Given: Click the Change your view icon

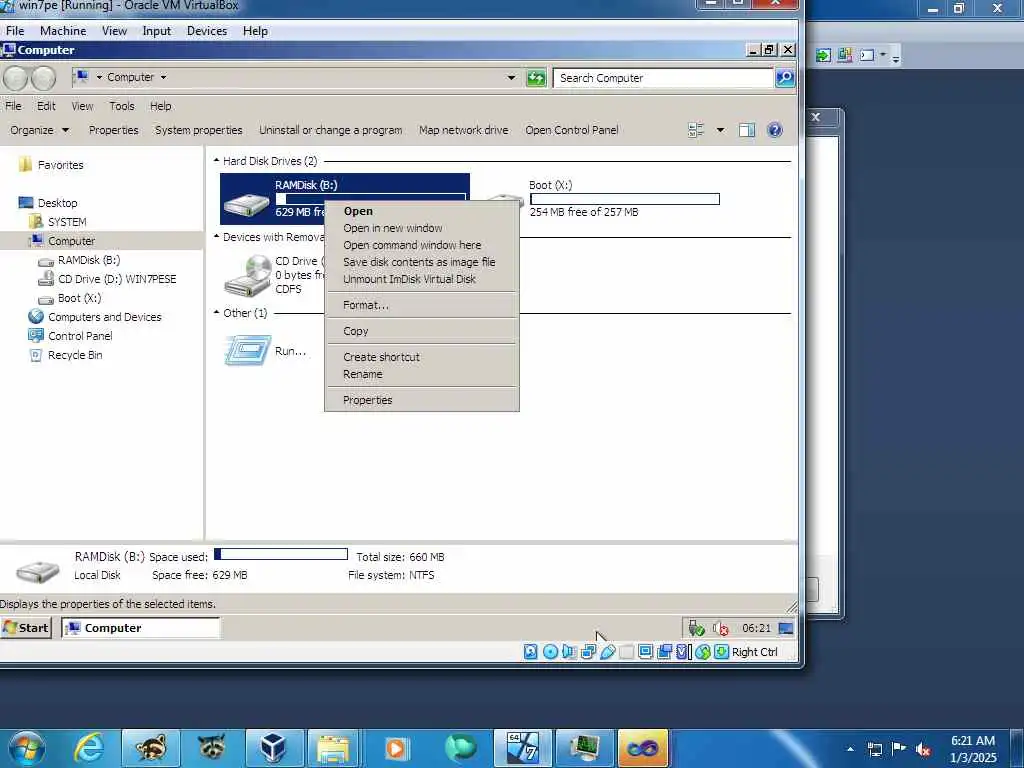Looking at the screenshot, I should [x=696, y=130].
